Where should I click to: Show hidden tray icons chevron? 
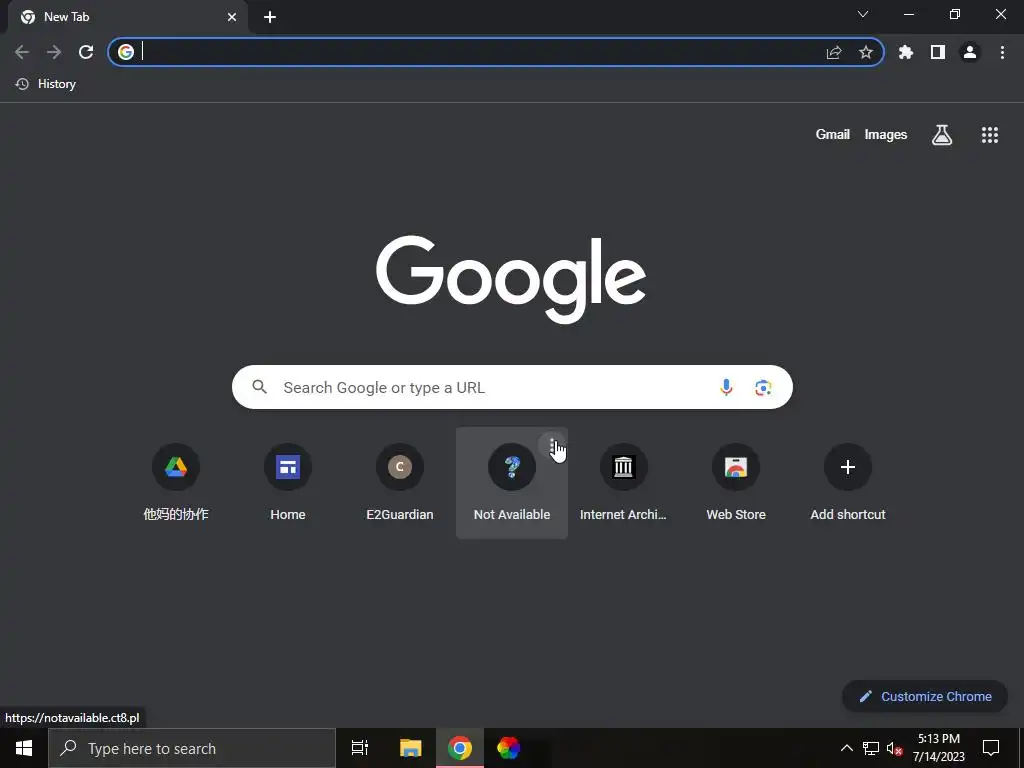846,748
